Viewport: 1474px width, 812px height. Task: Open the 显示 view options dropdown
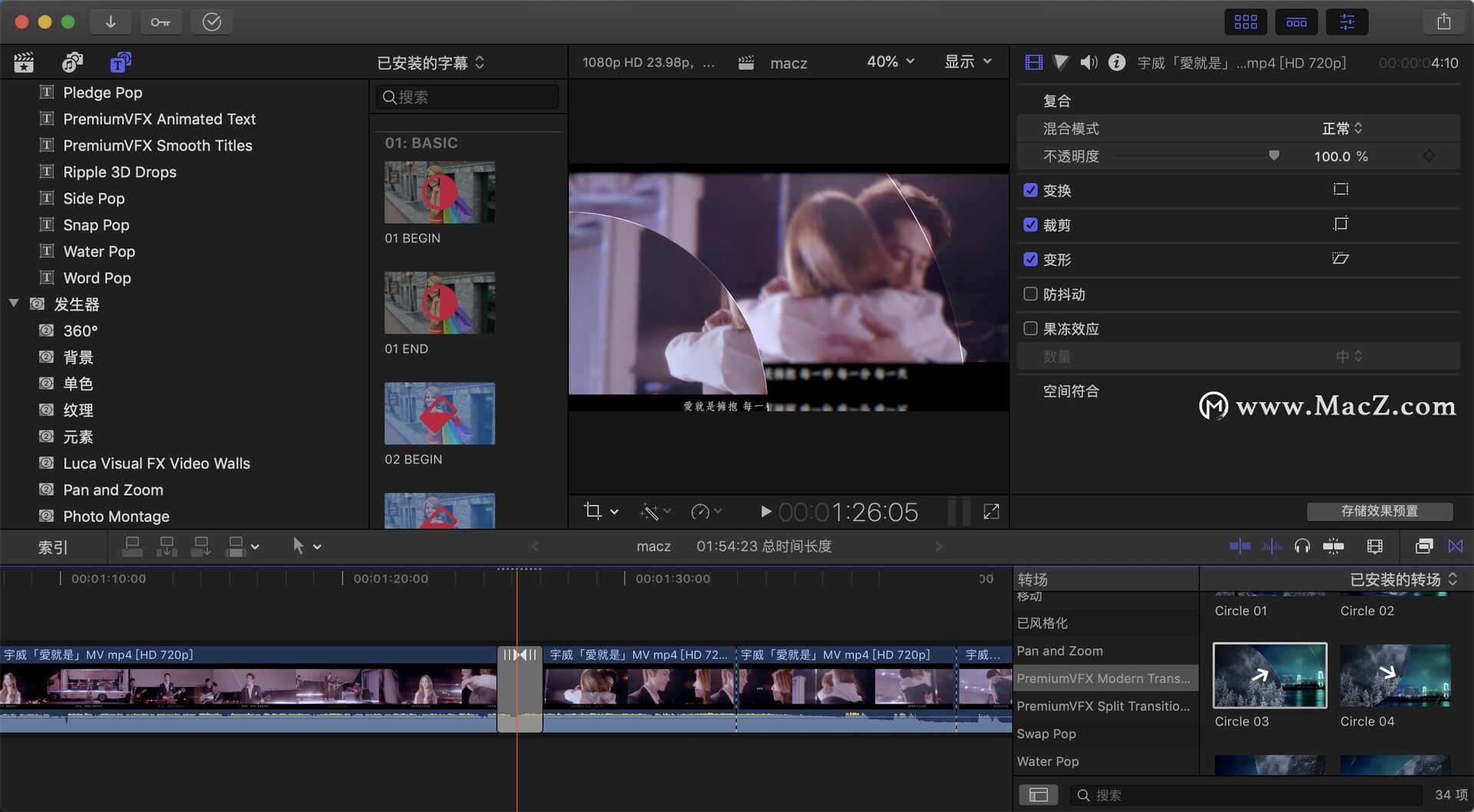pos(968,61)
